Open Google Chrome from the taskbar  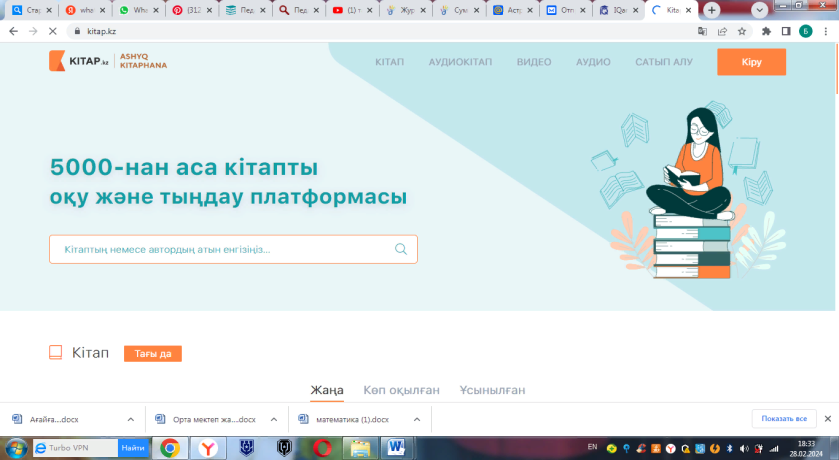point(170,448)
